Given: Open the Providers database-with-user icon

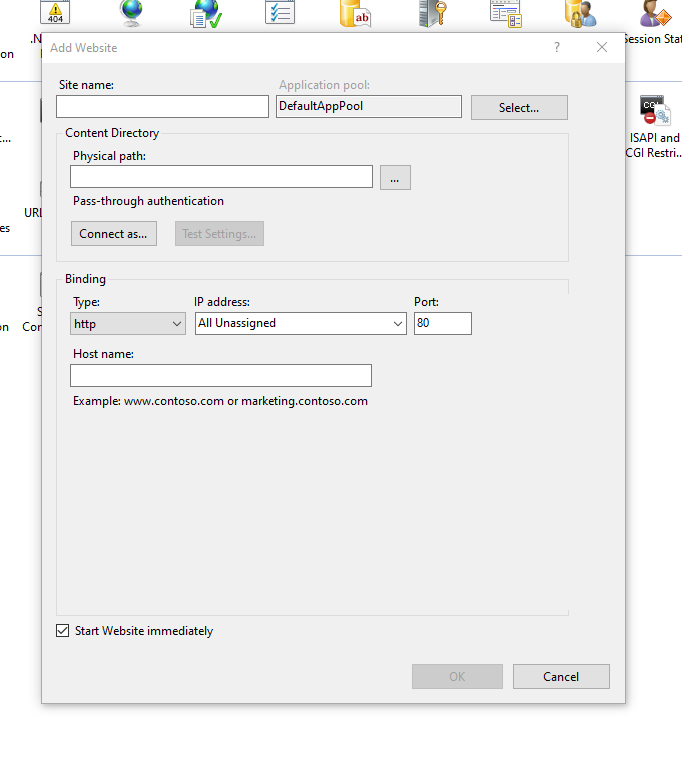Looking at the screenshot, I should point(580,13).
